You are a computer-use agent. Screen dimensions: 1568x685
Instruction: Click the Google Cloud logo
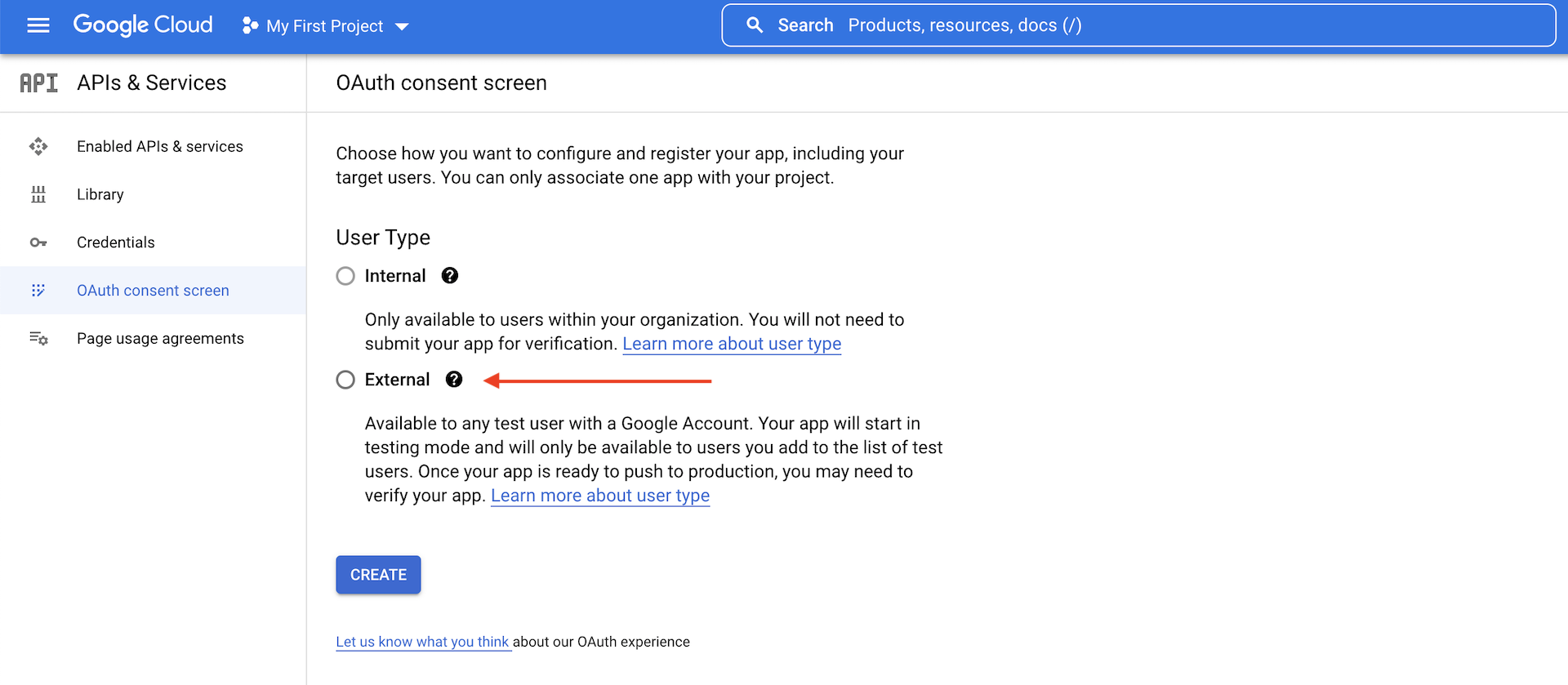click(x=143, y=25)
